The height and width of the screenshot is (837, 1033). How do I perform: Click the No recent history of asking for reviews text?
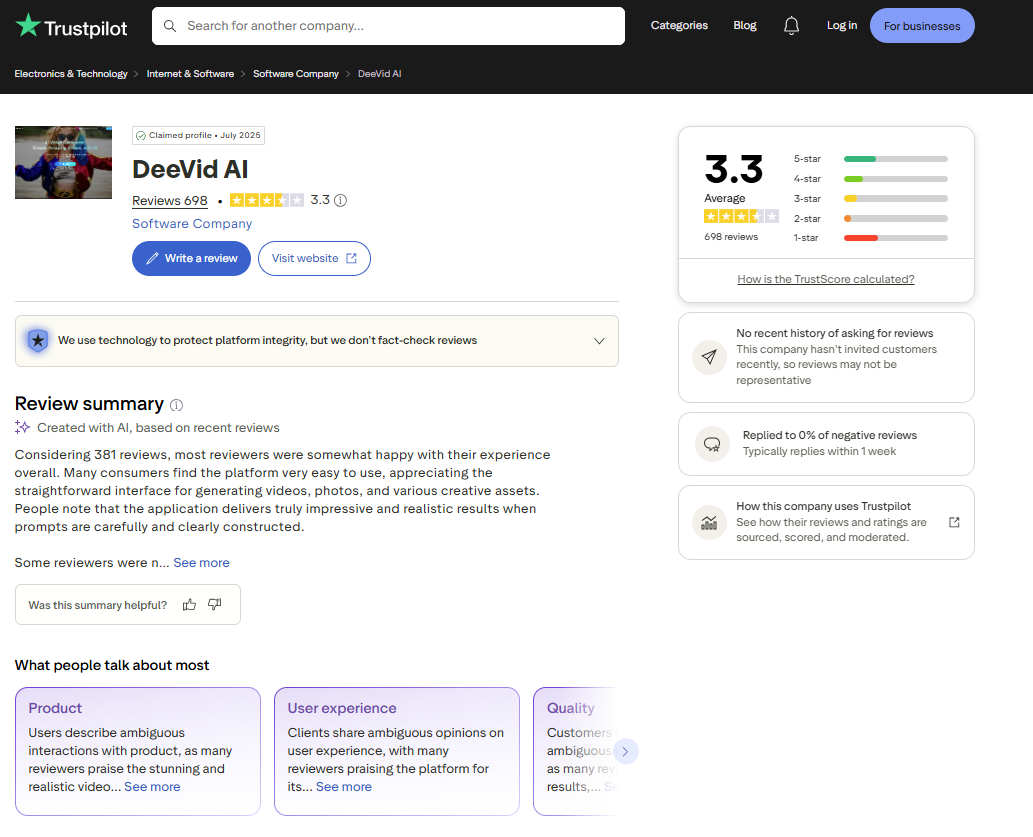coord(835,333)
